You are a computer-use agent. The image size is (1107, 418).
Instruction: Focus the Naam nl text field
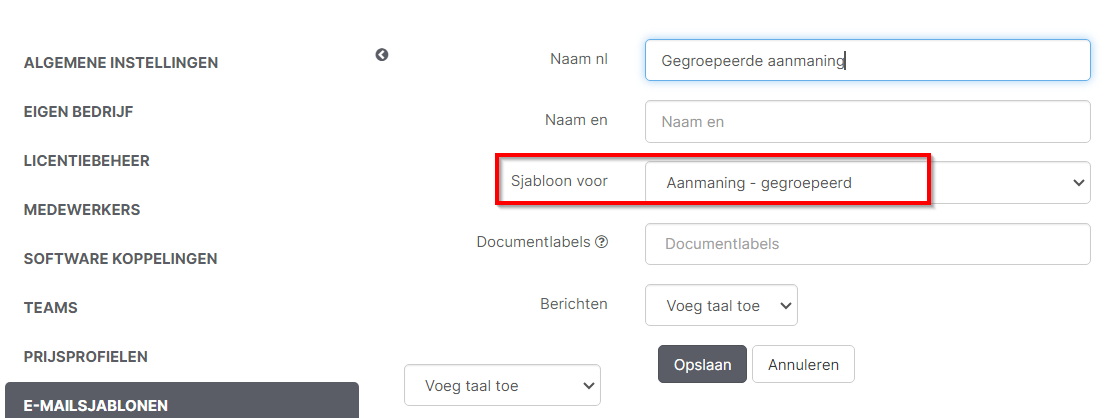pos(866,60)
